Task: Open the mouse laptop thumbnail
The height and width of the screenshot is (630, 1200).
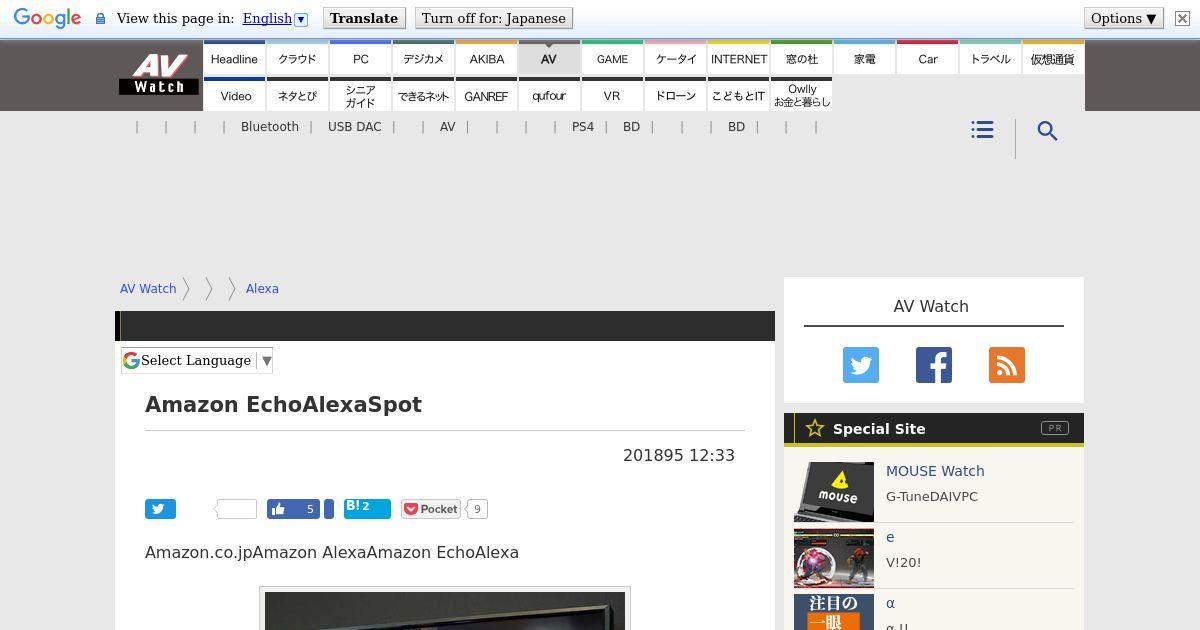Action: click(834, 492)
